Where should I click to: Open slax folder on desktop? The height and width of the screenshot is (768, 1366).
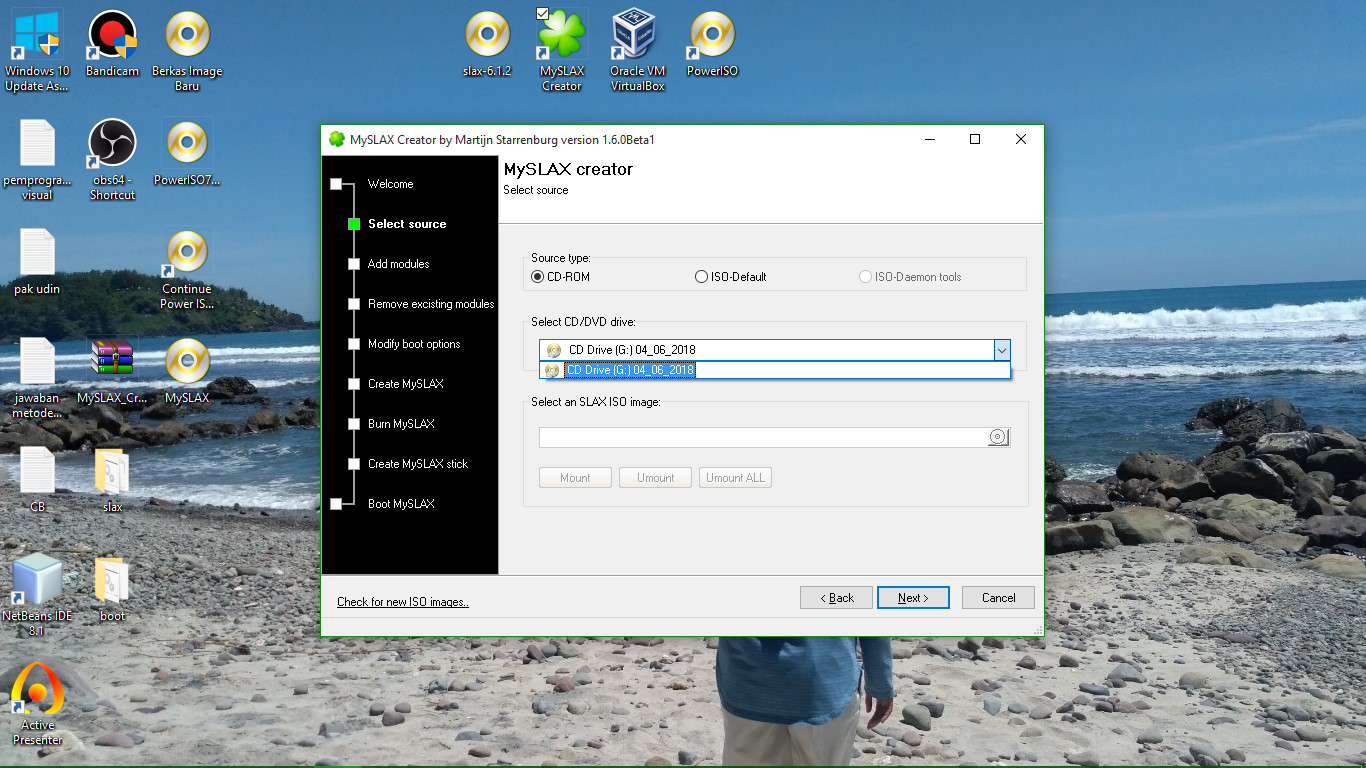112,480
